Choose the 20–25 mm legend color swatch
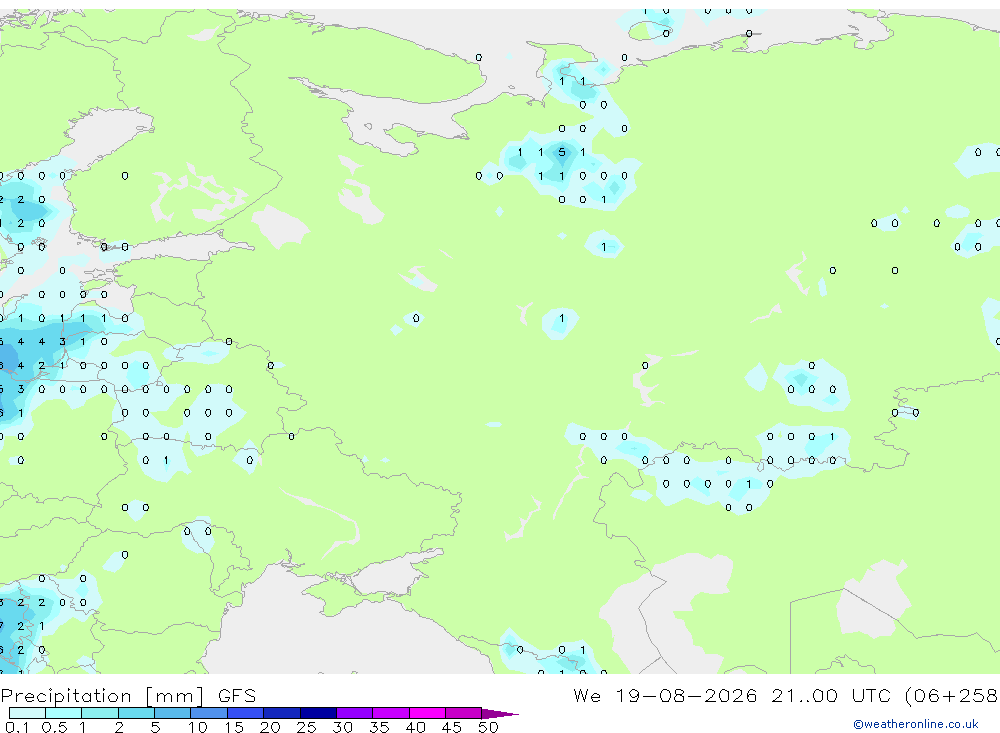Screen dimensions: 1000x733 [x=282, y=713]
